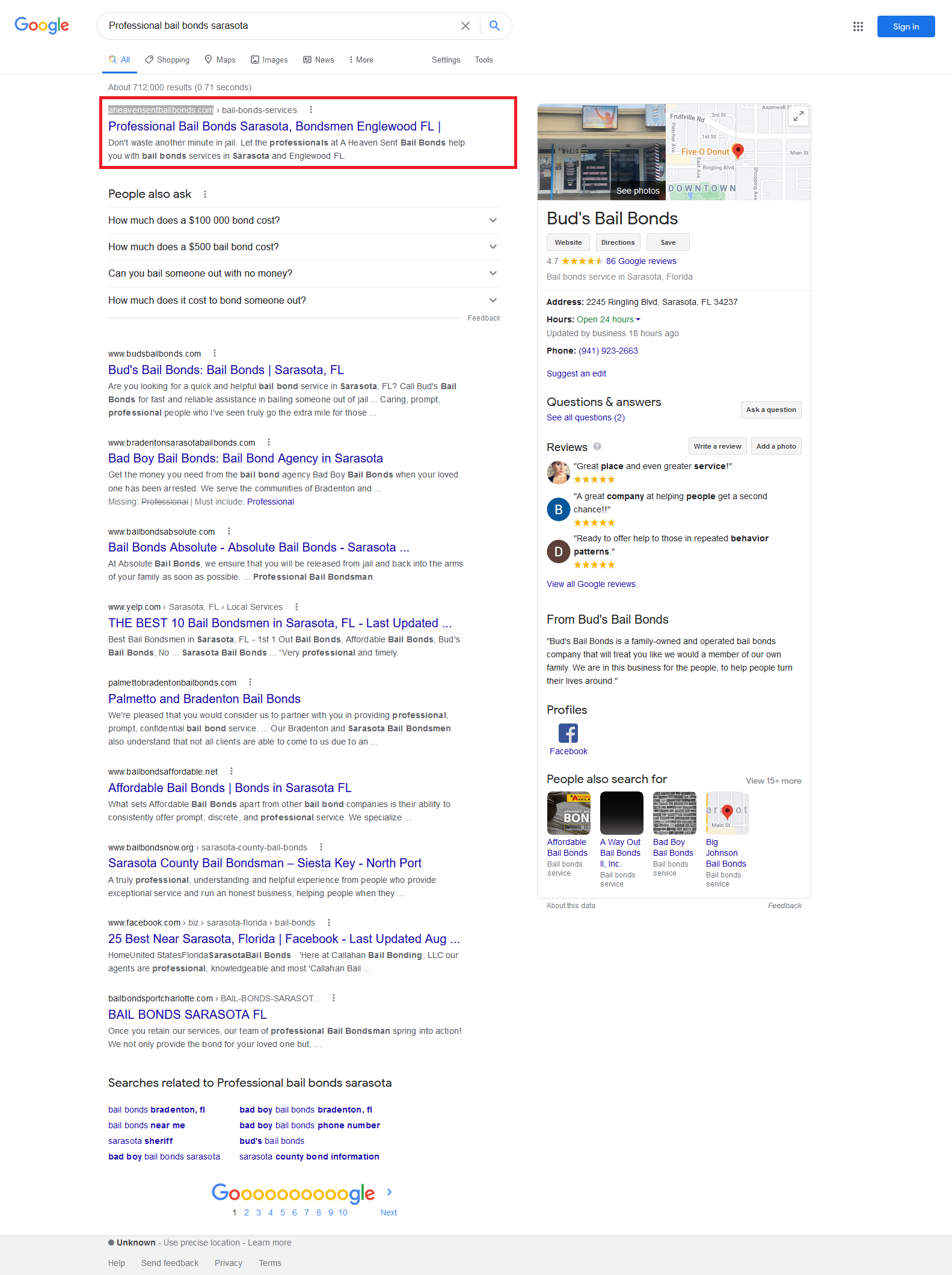Expand the map with the fullscreen icon
The width and height of the screenshot is (952, 1275).
pos(798,116)
